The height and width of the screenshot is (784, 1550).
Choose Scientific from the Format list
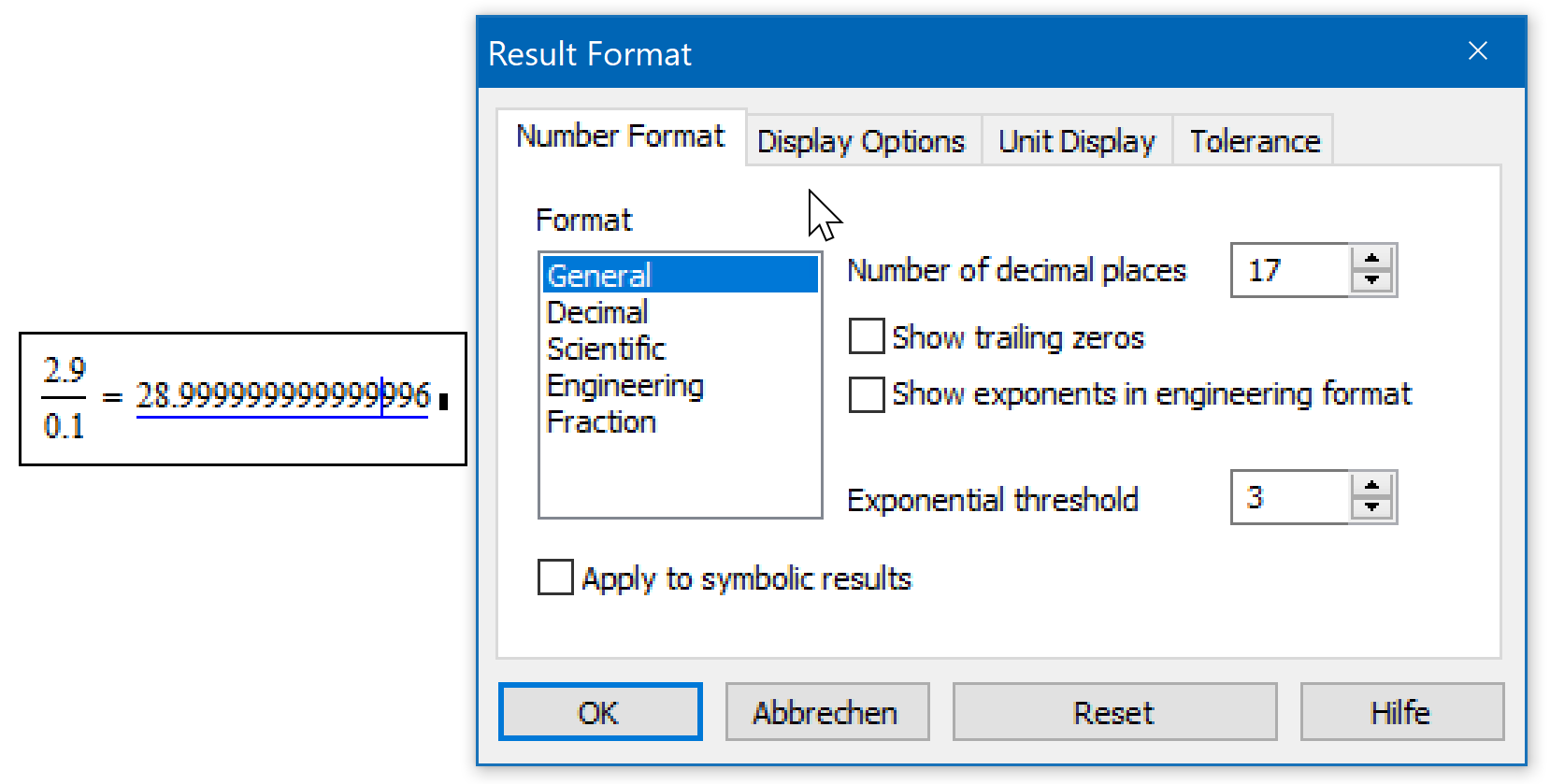pos(606,348)
